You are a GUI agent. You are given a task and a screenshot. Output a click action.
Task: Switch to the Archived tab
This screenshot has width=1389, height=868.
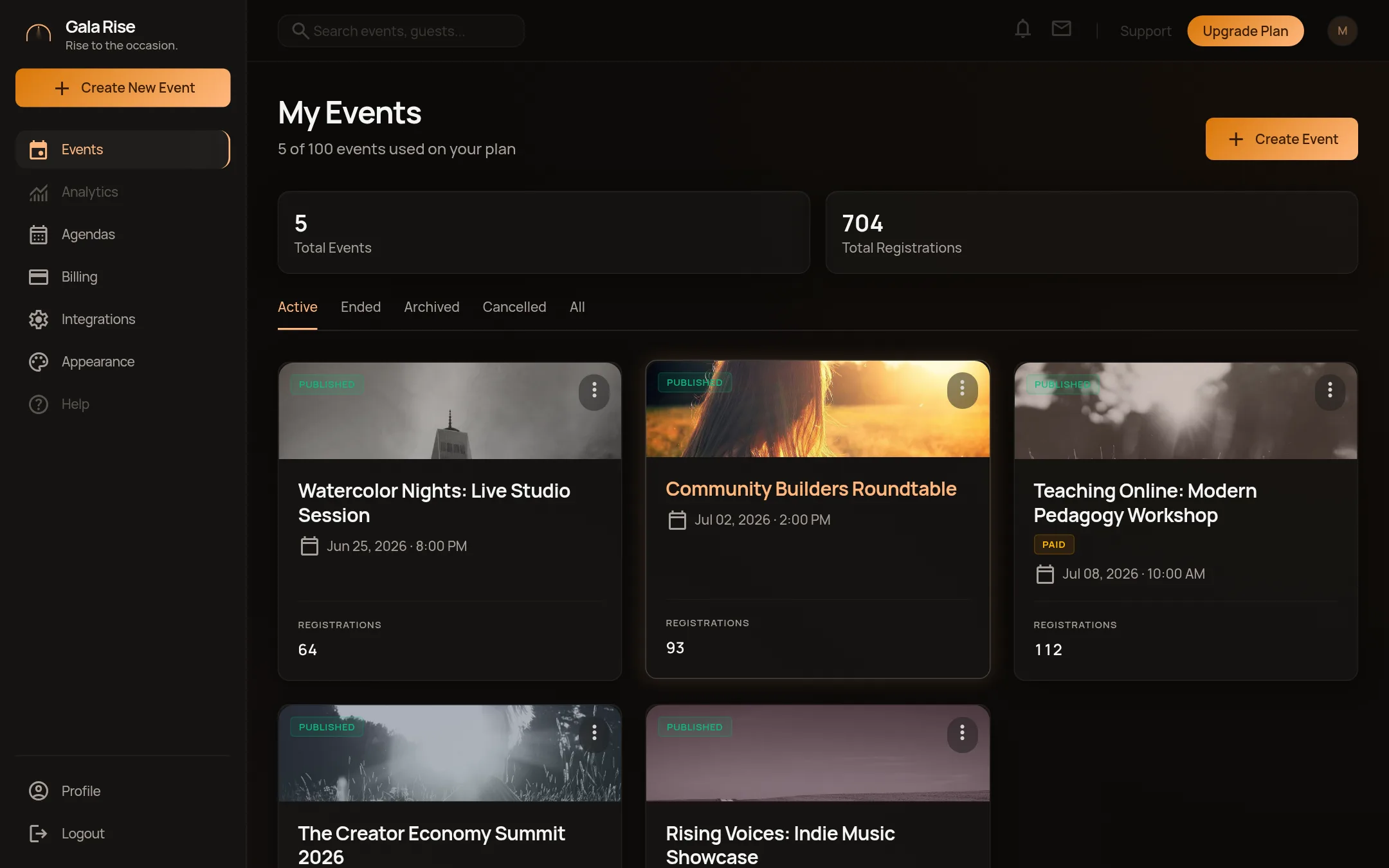coord(431,307)
